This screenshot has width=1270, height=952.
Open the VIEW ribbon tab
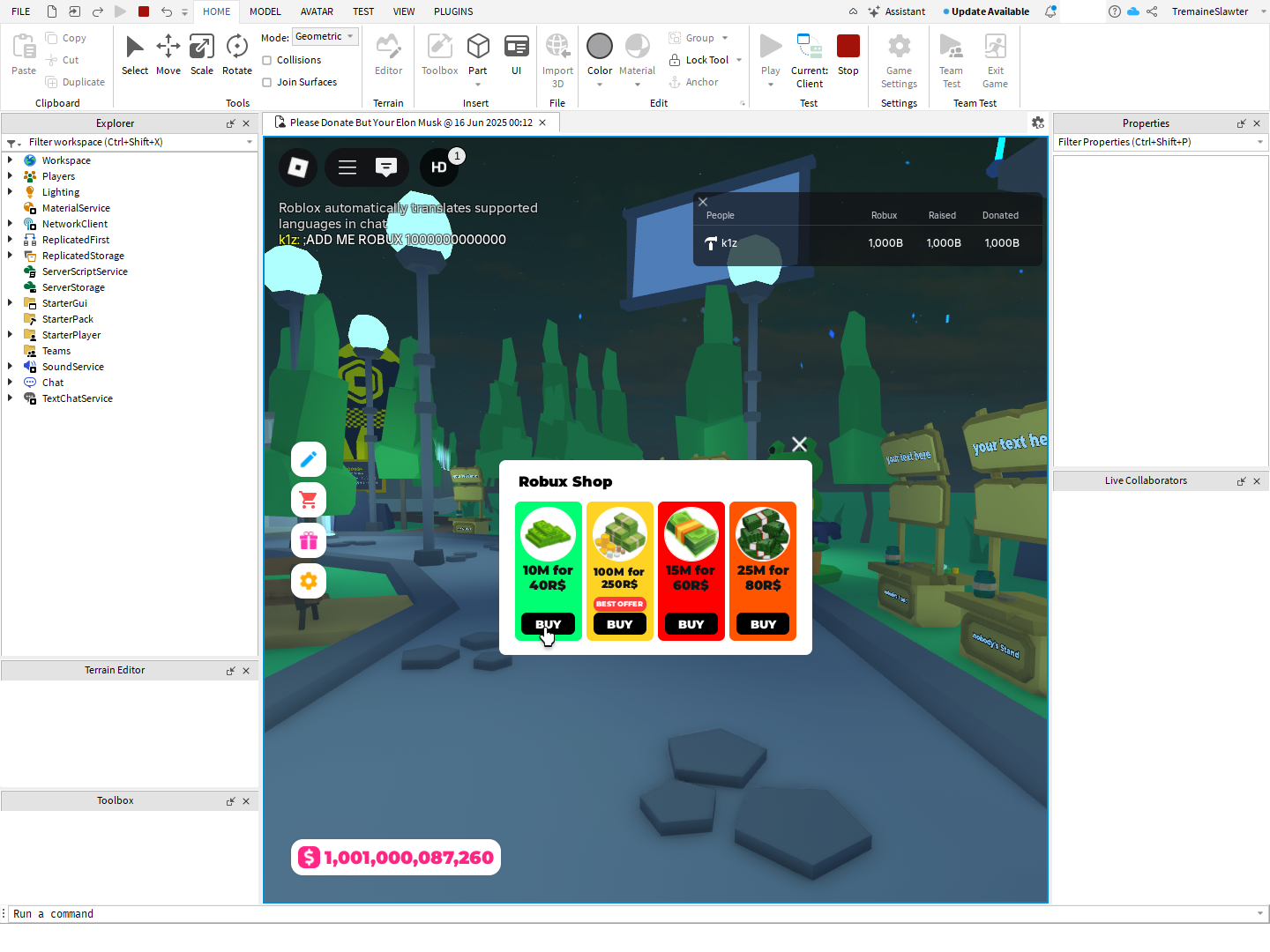[x=404, y=11]
